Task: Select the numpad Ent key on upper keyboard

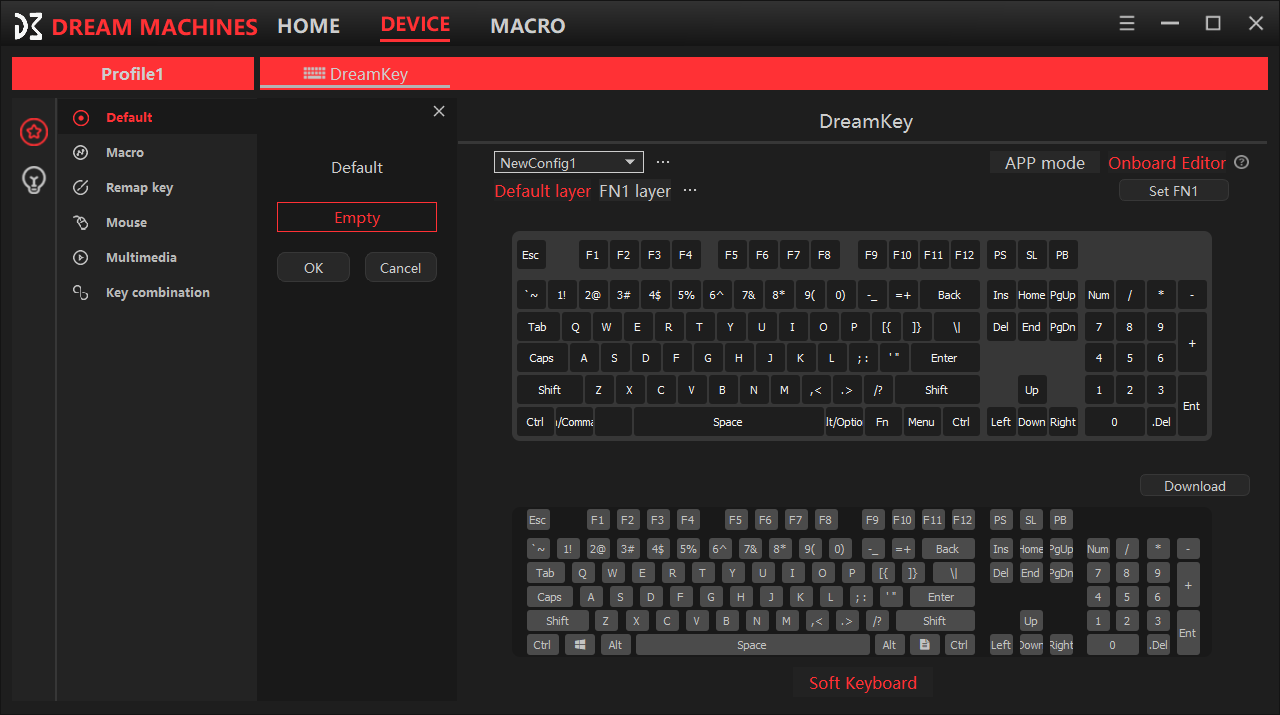Action: (1192, 406)
